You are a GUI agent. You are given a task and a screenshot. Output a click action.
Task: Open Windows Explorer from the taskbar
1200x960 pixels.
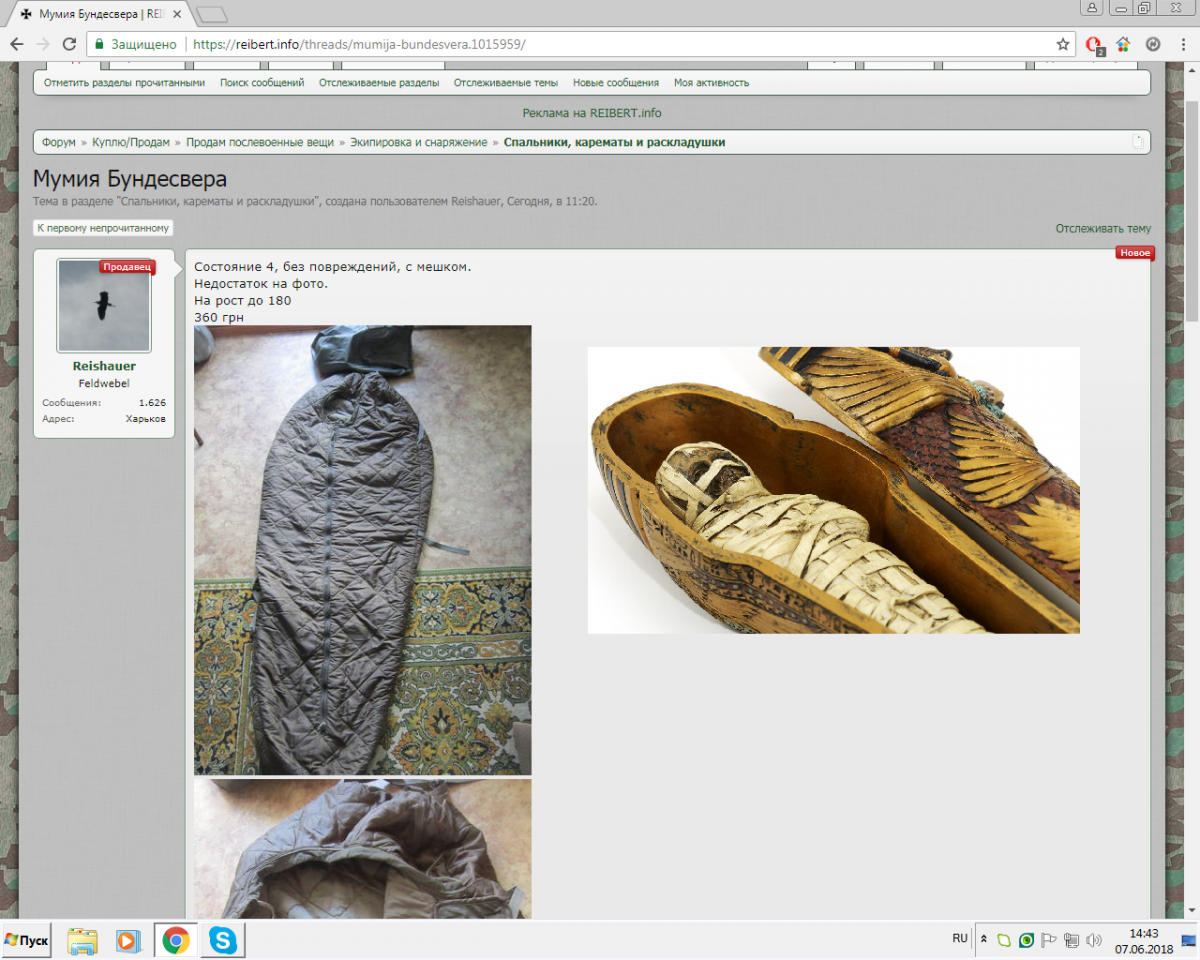[x=83, y=941]
